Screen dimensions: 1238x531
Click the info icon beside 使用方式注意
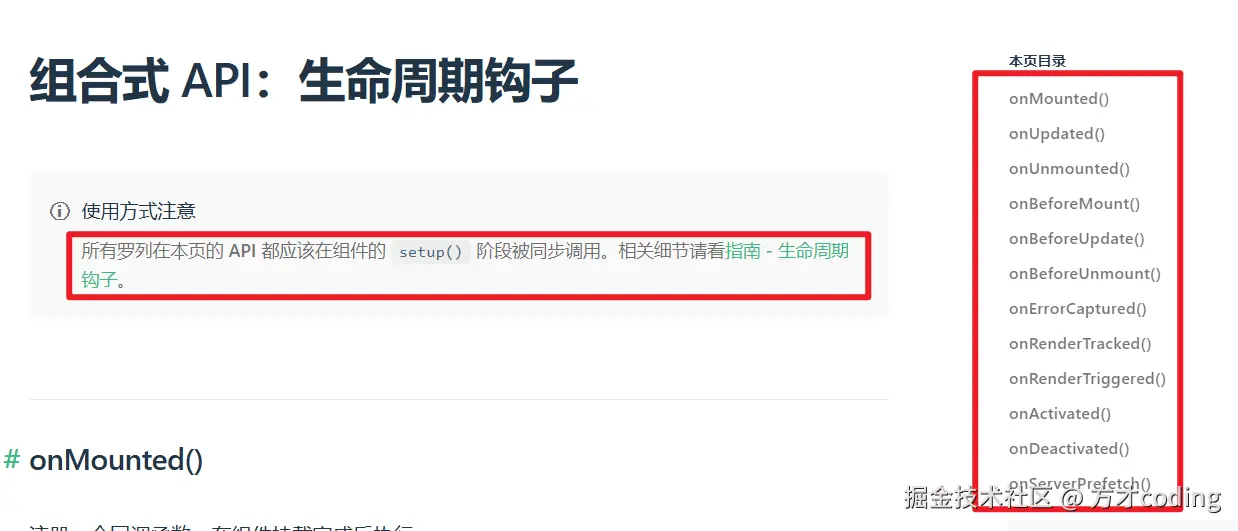[x=60, y=211]
